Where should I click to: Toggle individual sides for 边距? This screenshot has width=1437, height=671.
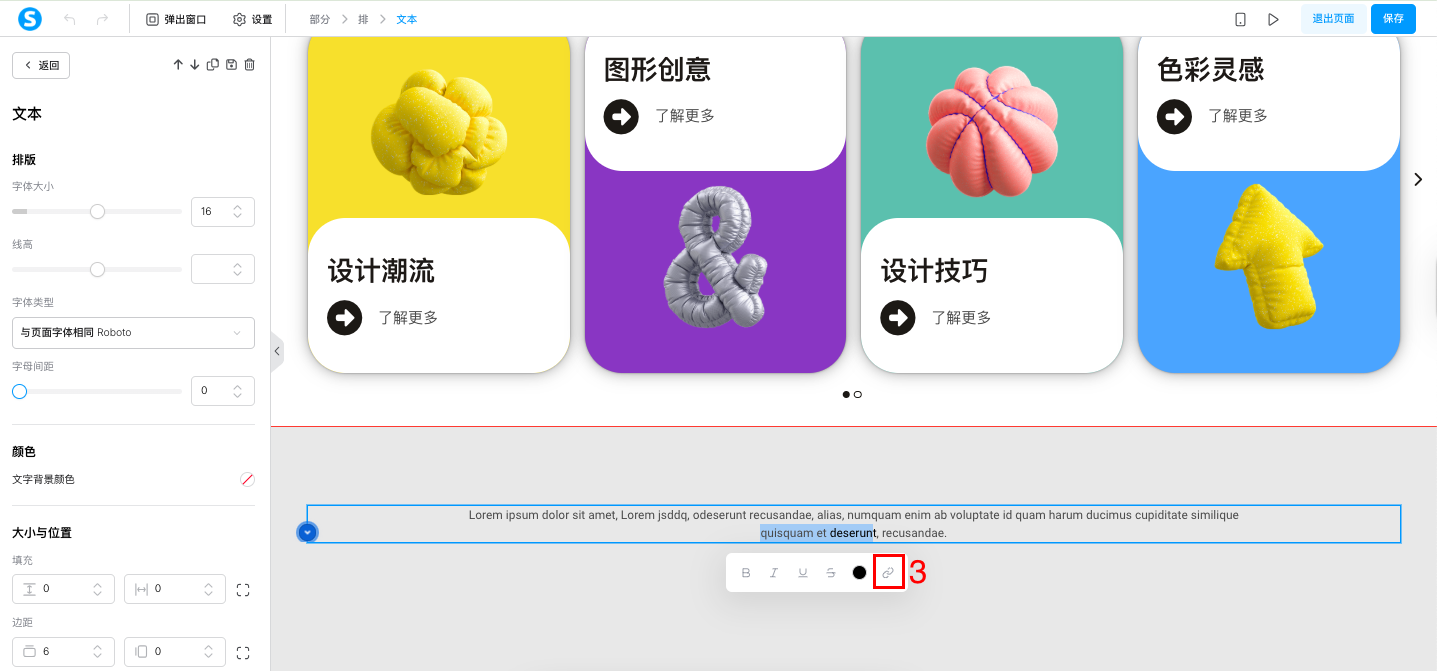243,652
